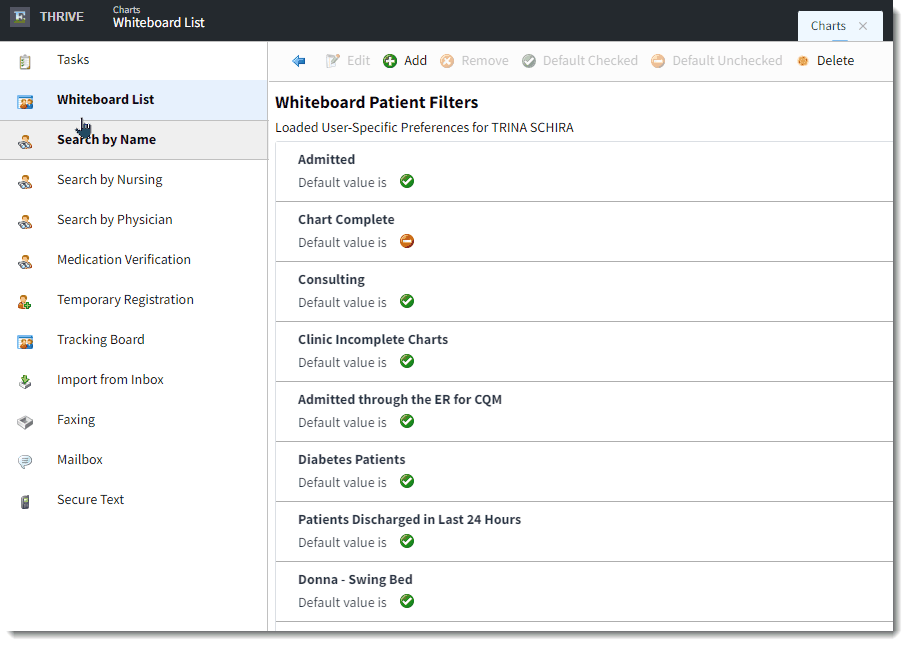The image size is (908, 646).
Task: Click the Remove button label
Action: pyautogui.click(x=485, y=61)
